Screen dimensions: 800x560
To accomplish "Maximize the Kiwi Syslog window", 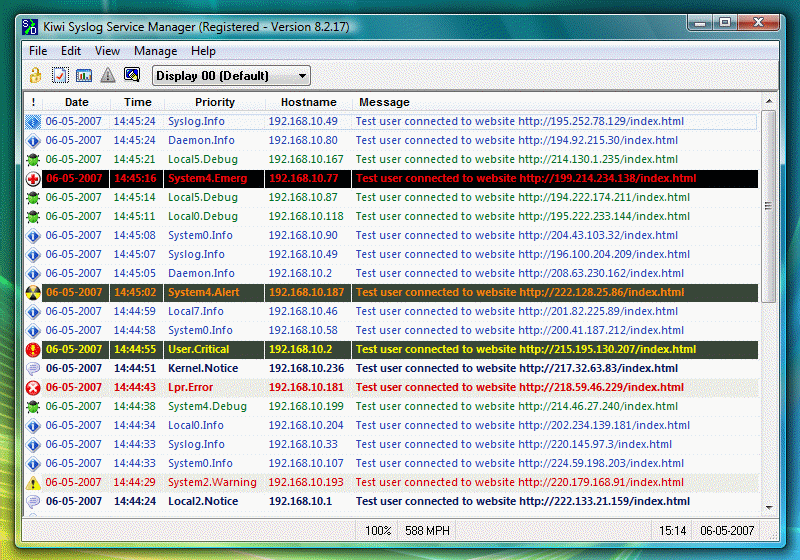I will click(724, 22).
